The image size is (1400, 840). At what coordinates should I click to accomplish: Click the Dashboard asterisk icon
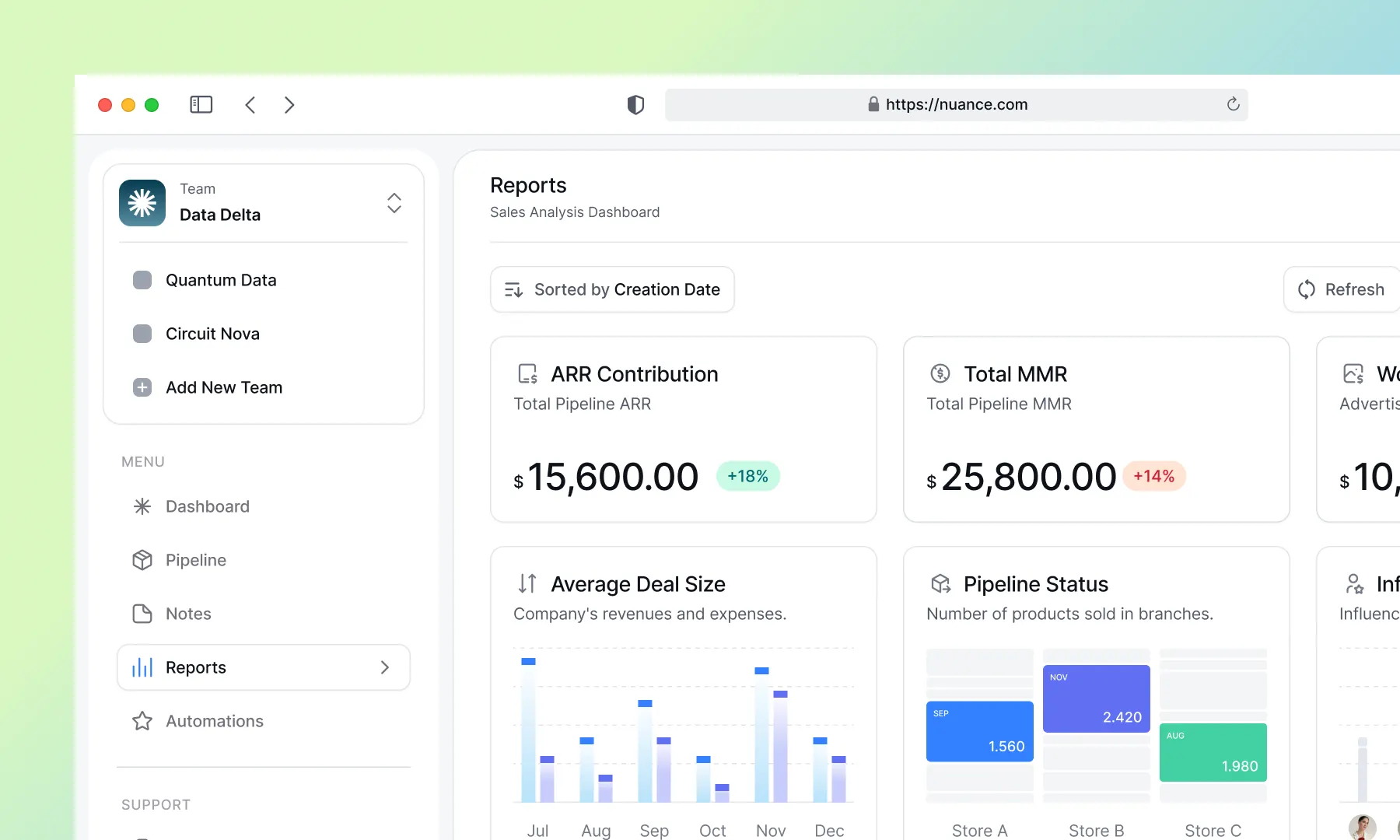pos(142,506)
